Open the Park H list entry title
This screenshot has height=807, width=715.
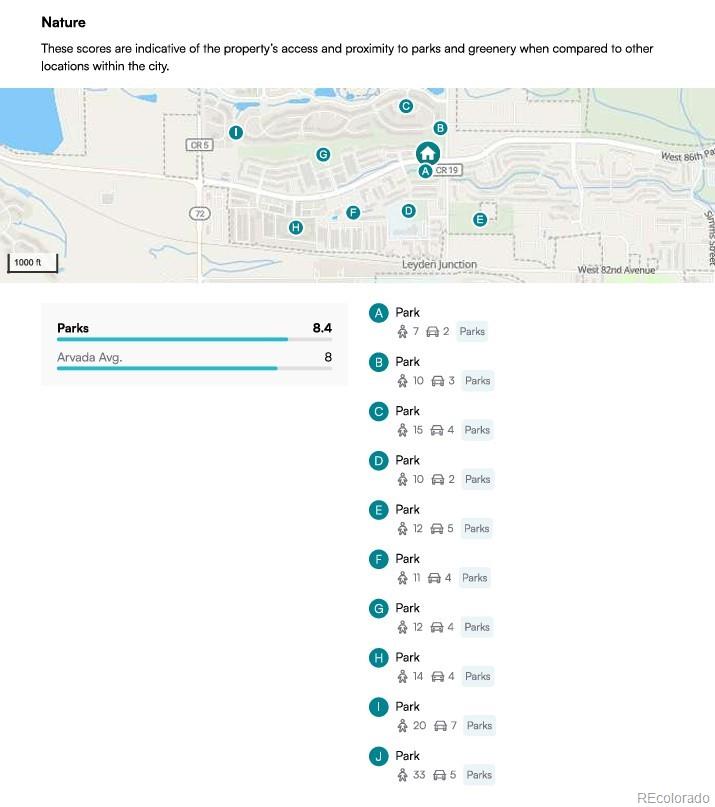point(408,657)
